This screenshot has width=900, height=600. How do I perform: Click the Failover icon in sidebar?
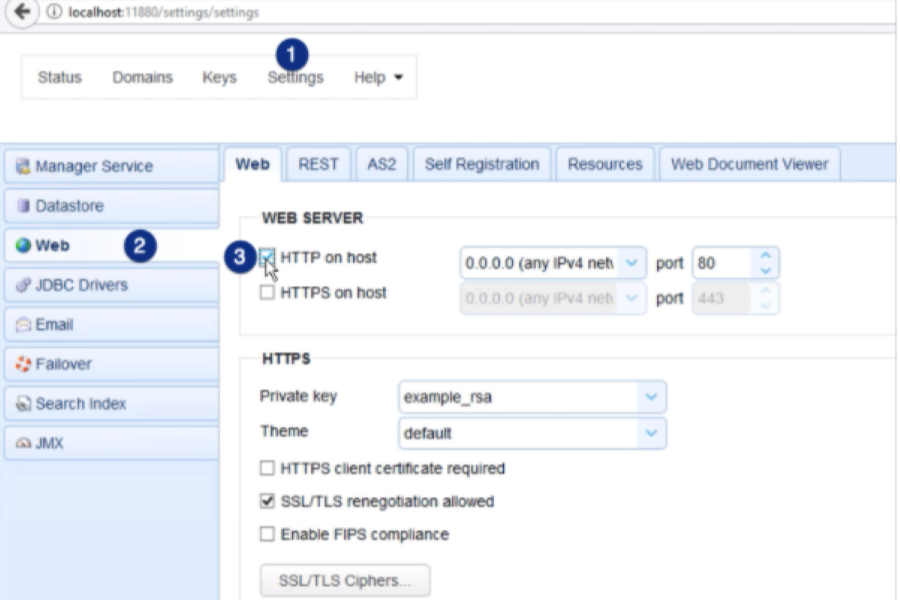click(23, 364)
